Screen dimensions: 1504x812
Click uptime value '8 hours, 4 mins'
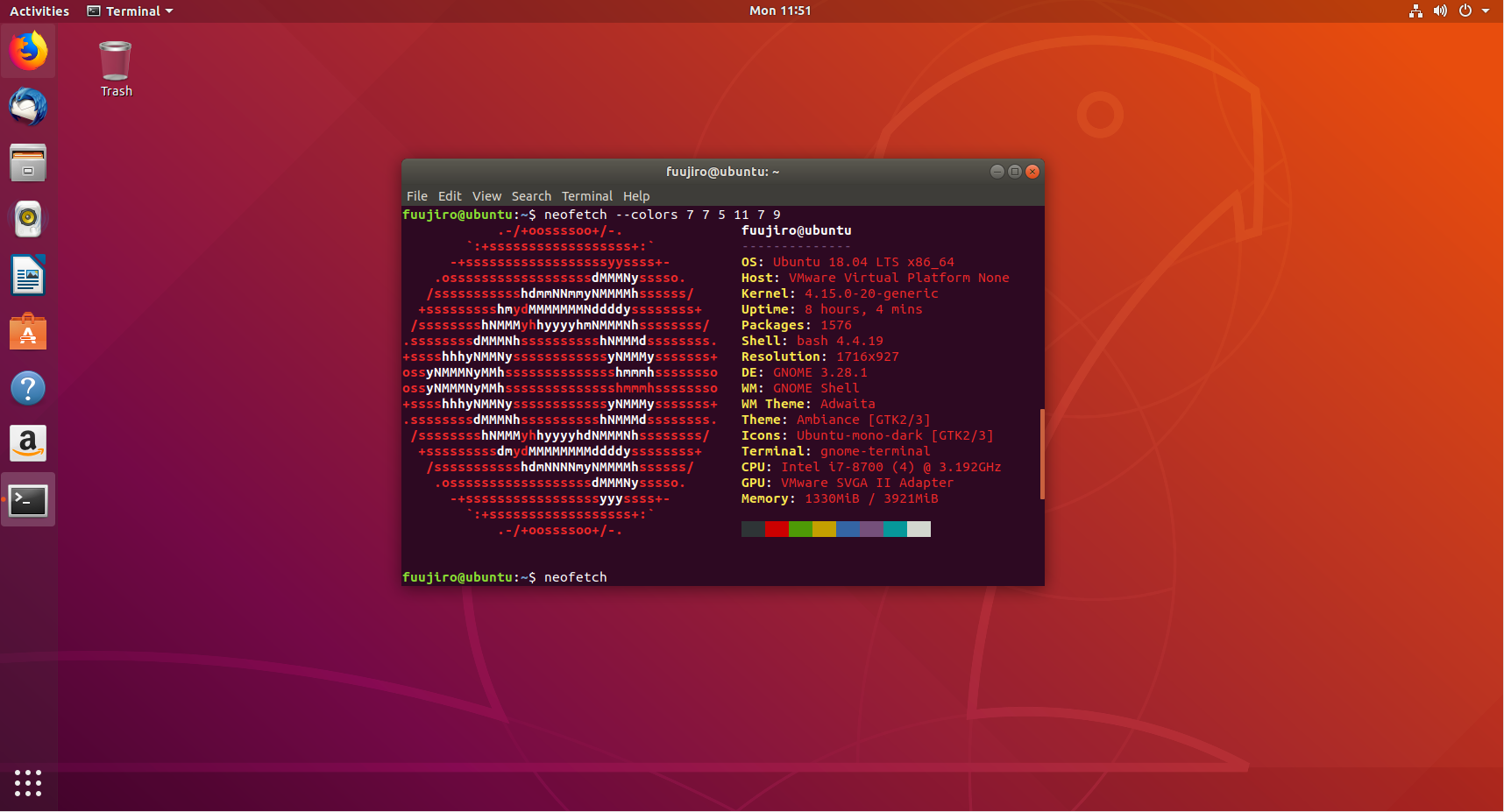[x=863, y=309]
